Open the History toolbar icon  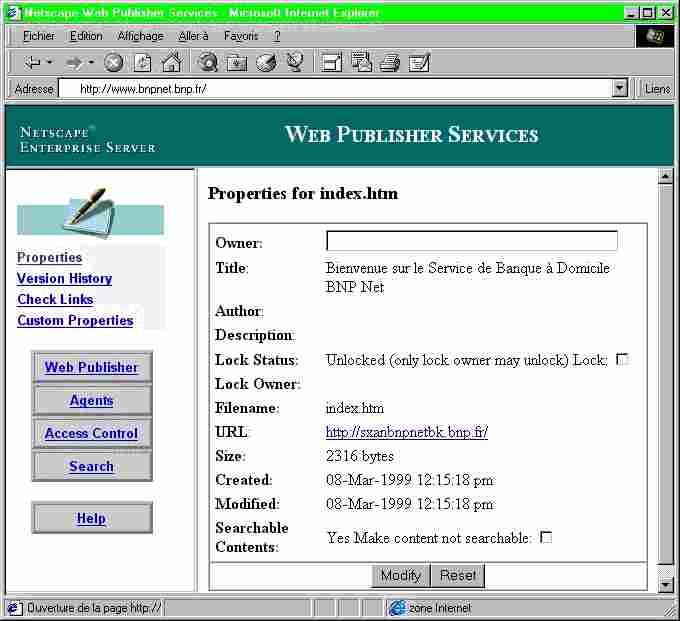(x=266, y=63)
